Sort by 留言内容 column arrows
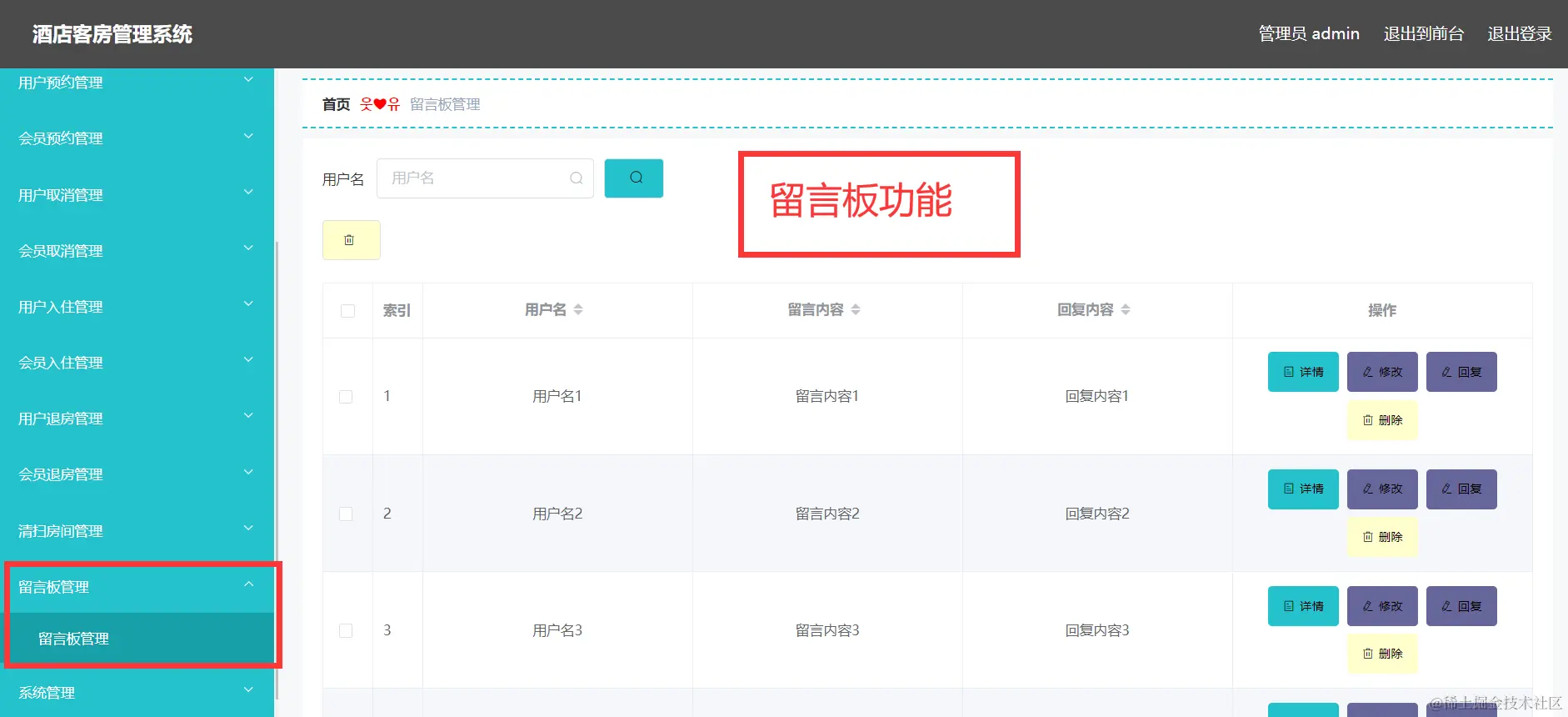Image resolution: width=1568 pixels, height=717 pixels. [856, 309]
